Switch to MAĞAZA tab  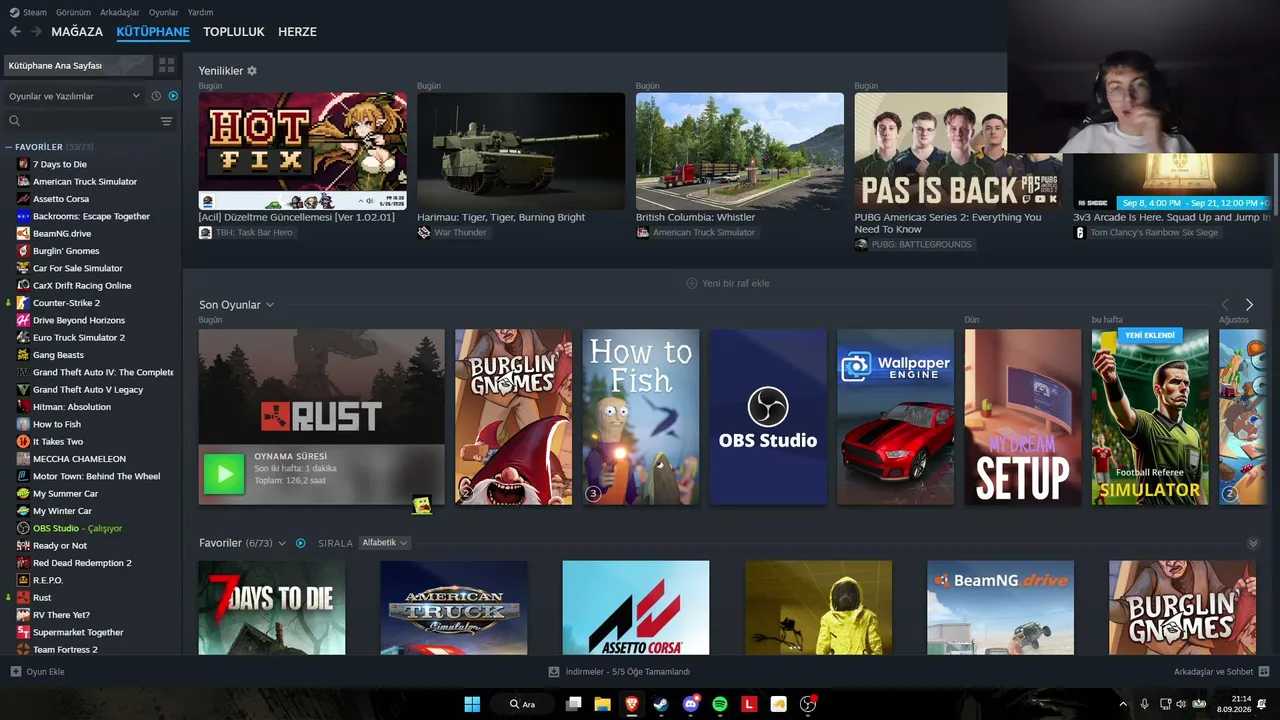(x=77, y=32)
